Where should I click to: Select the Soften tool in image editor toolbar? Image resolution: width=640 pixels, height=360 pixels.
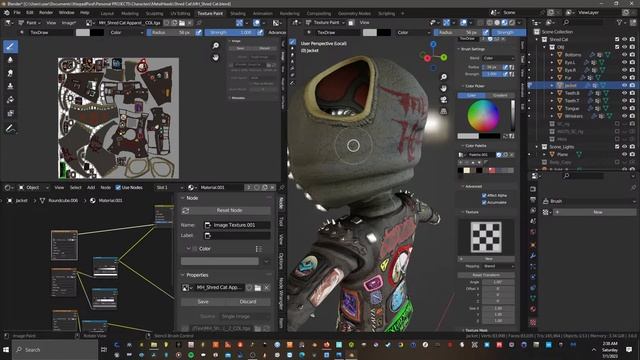[11, 60]
